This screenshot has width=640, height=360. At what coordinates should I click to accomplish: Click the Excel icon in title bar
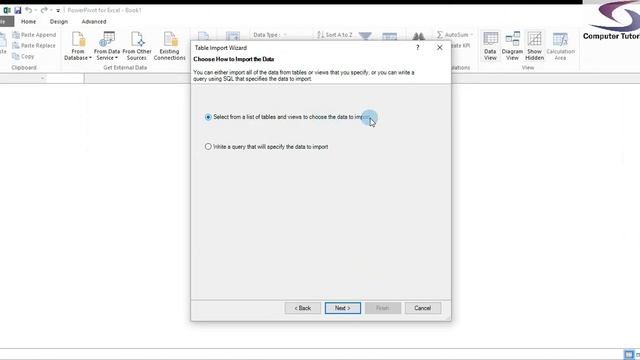coord(7,10)
